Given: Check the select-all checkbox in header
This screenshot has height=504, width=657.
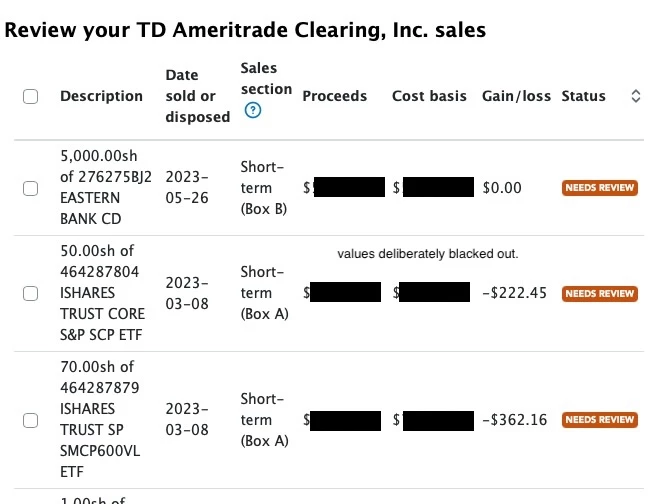Looking at the screenshot, I should [x=31, y=96].
